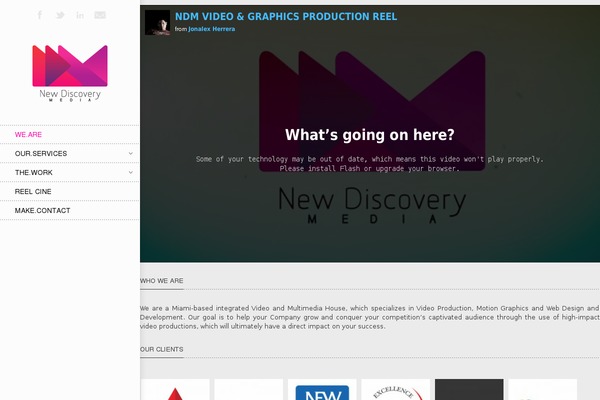
Task: Open the blue NEW client logo
Action: point(322,390)
